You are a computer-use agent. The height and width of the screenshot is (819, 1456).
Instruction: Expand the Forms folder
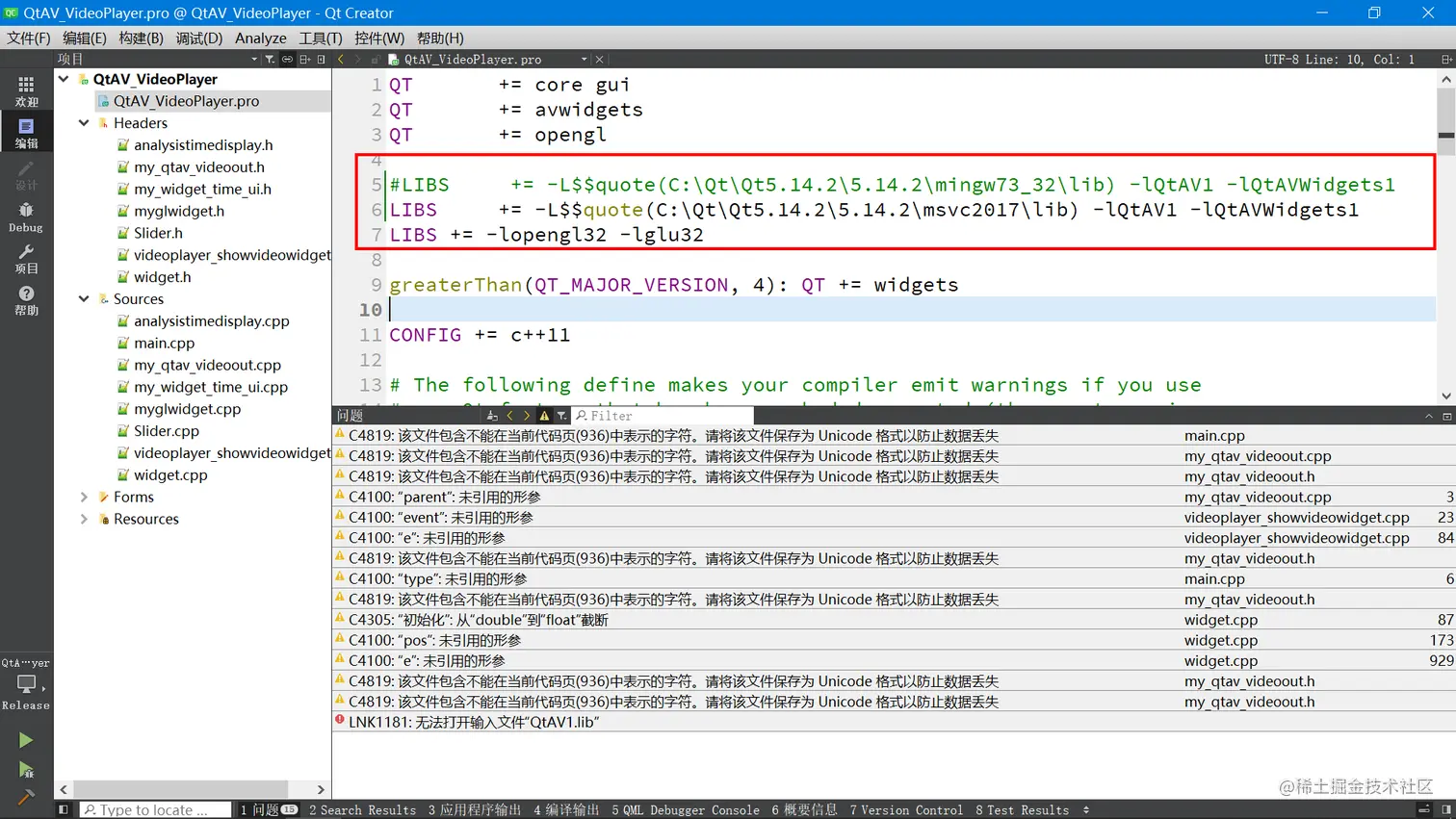(x=84, y=498)
